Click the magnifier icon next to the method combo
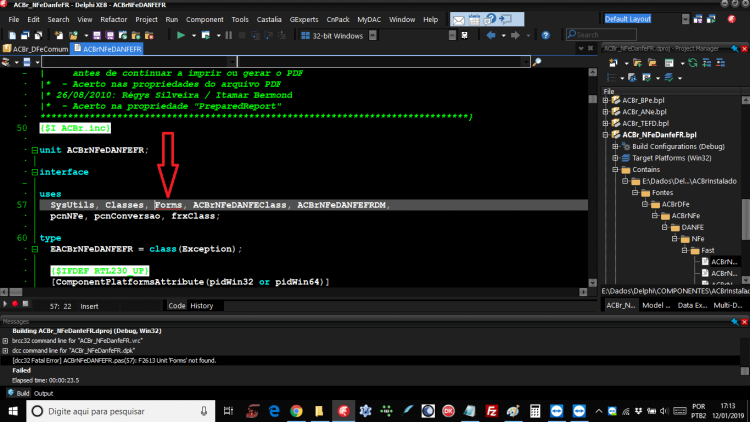This screenshot has width=750, height=422. click(x=537, y=62)
